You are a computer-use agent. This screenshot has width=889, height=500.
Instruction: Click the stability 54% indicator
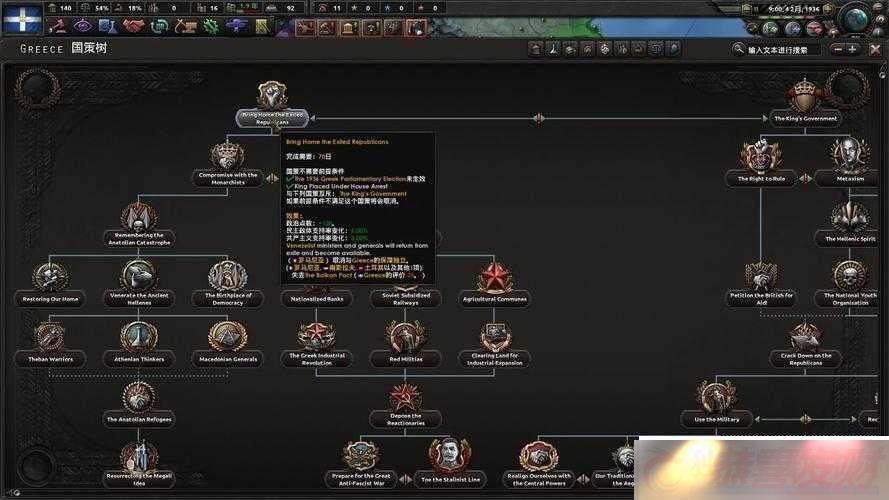(95, 8)
